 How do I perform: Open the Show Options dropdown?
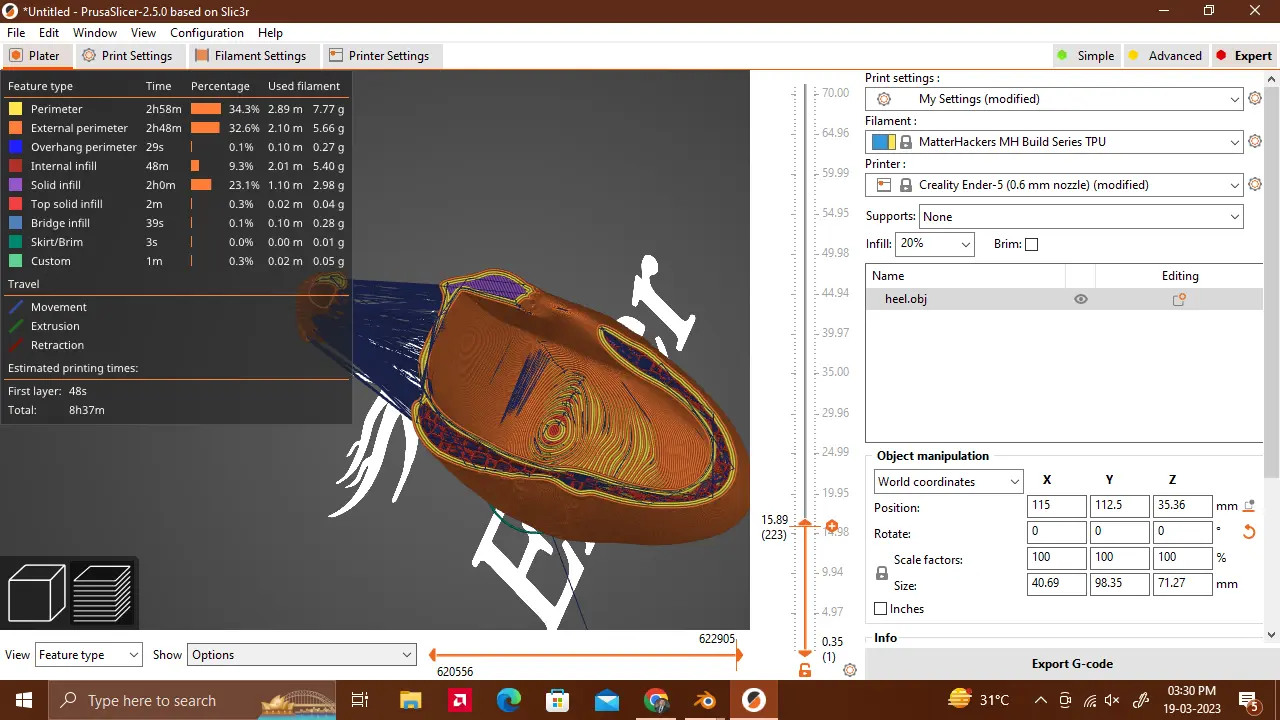[x=301, y=655]
